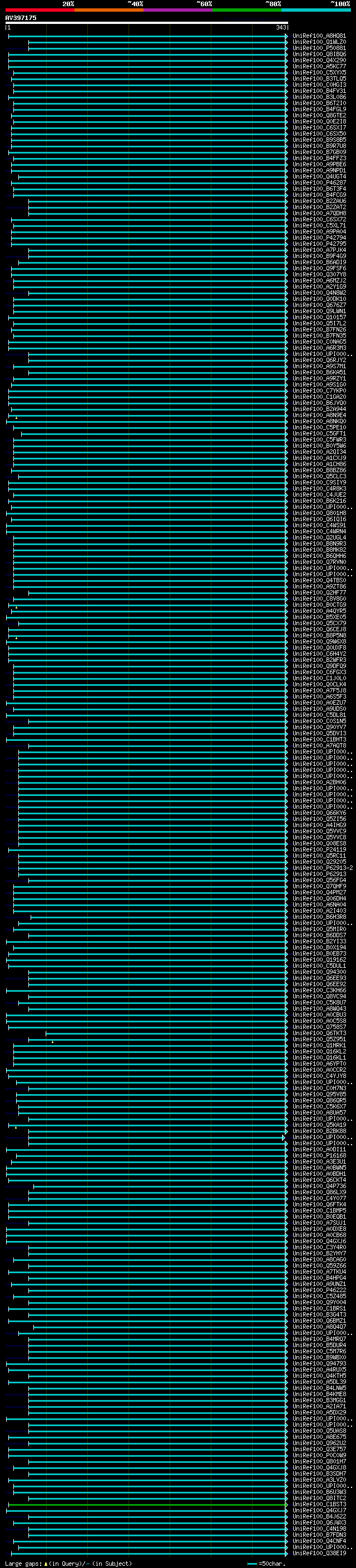Select hit label UniRef100_P42794

point(319,238)
